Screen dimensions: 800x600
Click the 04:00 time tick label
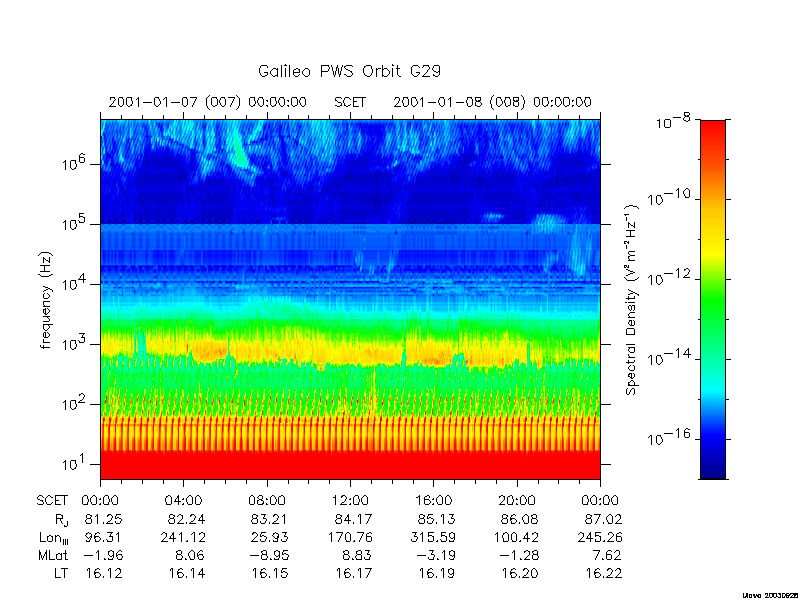(x=184, y=501)
